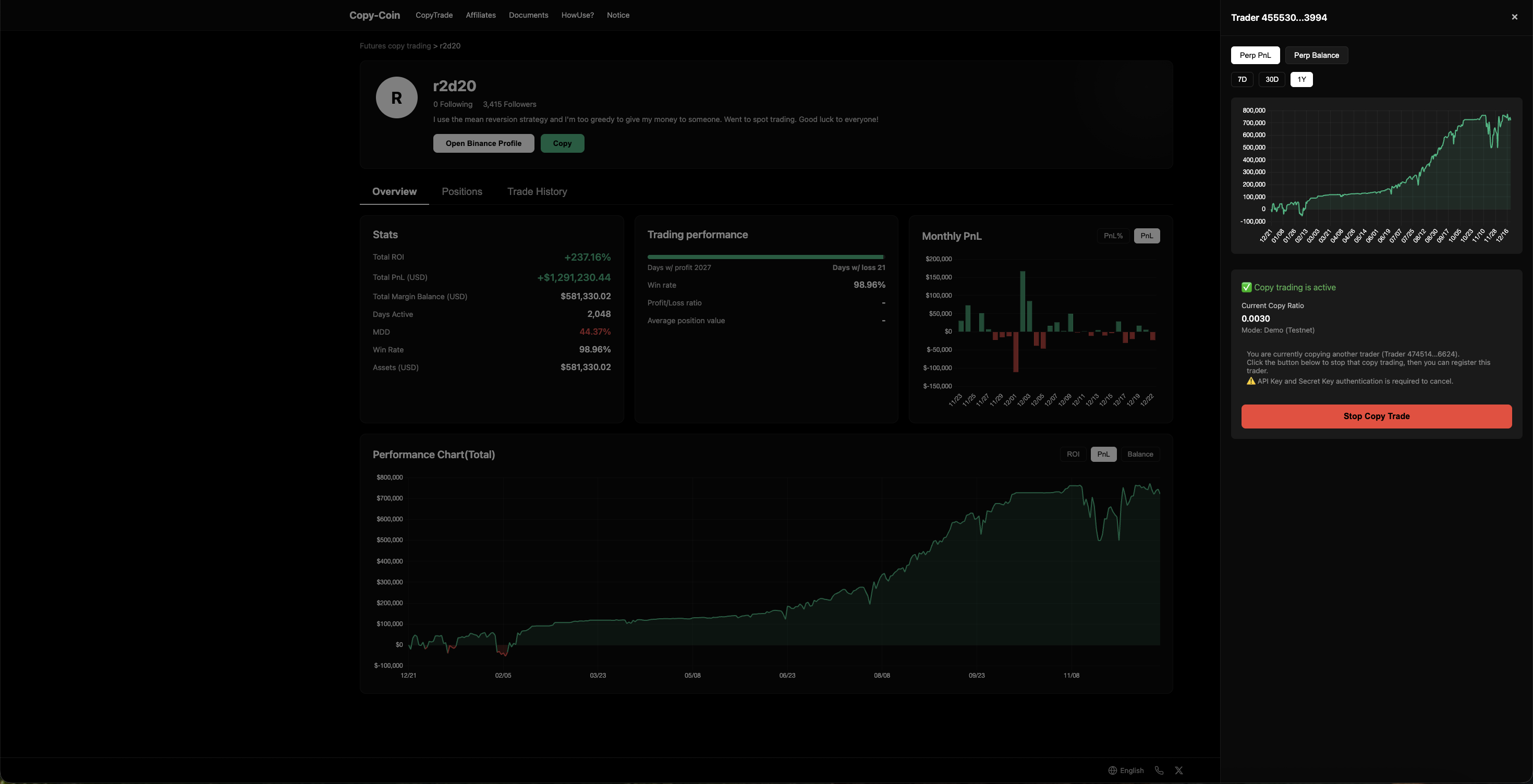This screenshot has height=784, width=1533.
Task: Switch chart view to Perp Balance
Action: click(1316, 55)
